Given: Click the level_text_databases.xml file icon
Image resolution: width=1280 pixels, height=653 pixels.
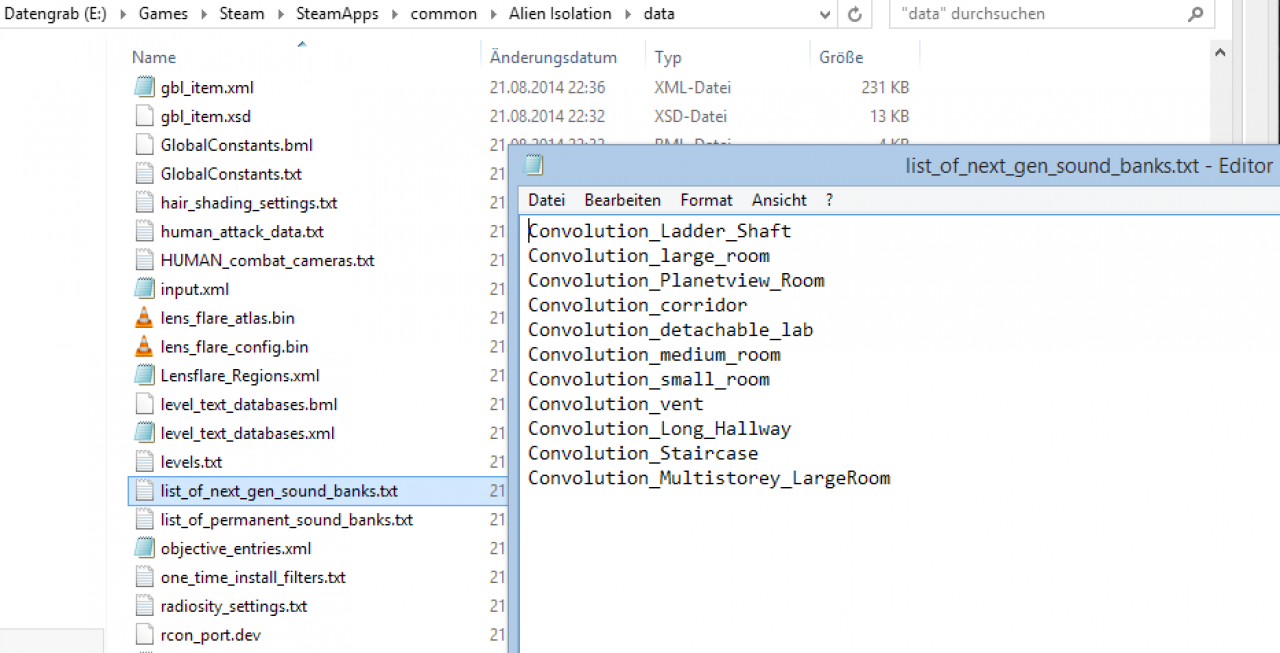Looking at the screenshot, I should click(x=144, y=433).
